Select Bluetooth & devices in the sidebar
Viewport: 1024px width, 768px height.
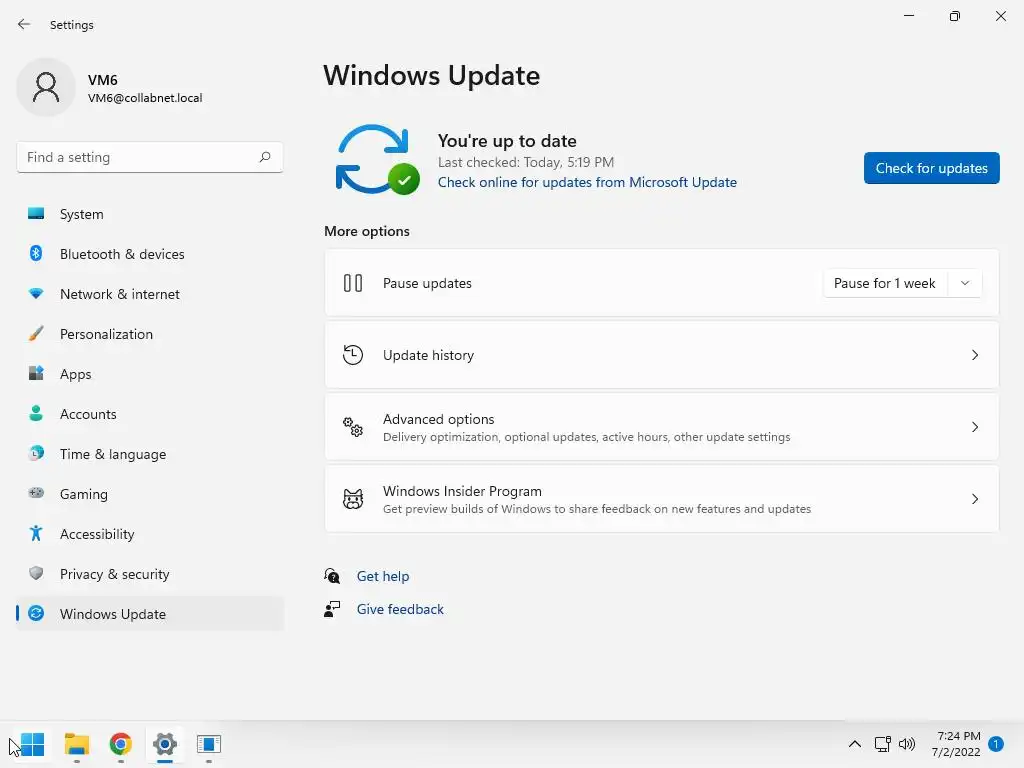150,253
